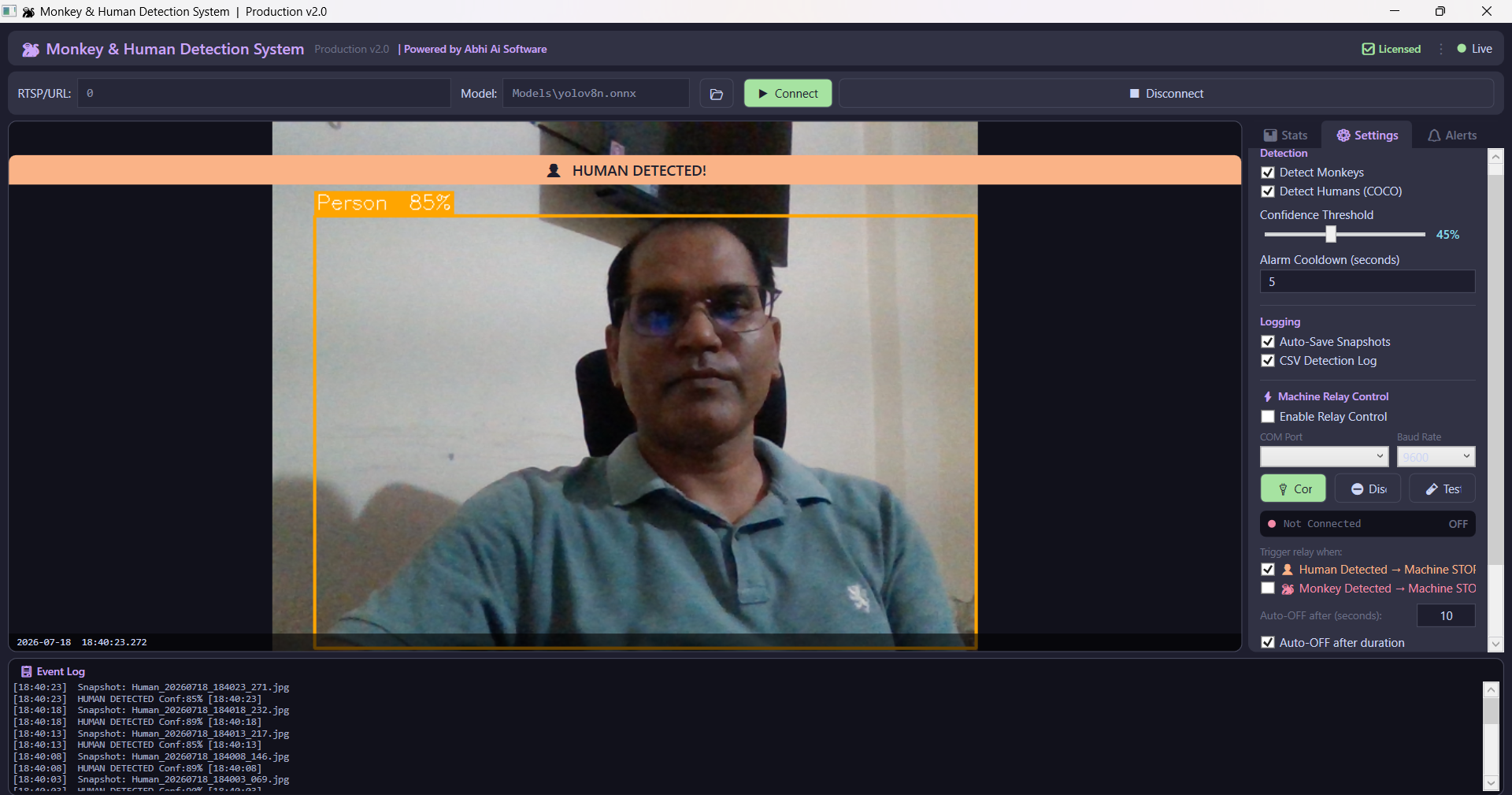Image resolution: width=1512 pixels, height=795 pixels.
Task: Click the Disconnect stream button
Action: 1166,94
